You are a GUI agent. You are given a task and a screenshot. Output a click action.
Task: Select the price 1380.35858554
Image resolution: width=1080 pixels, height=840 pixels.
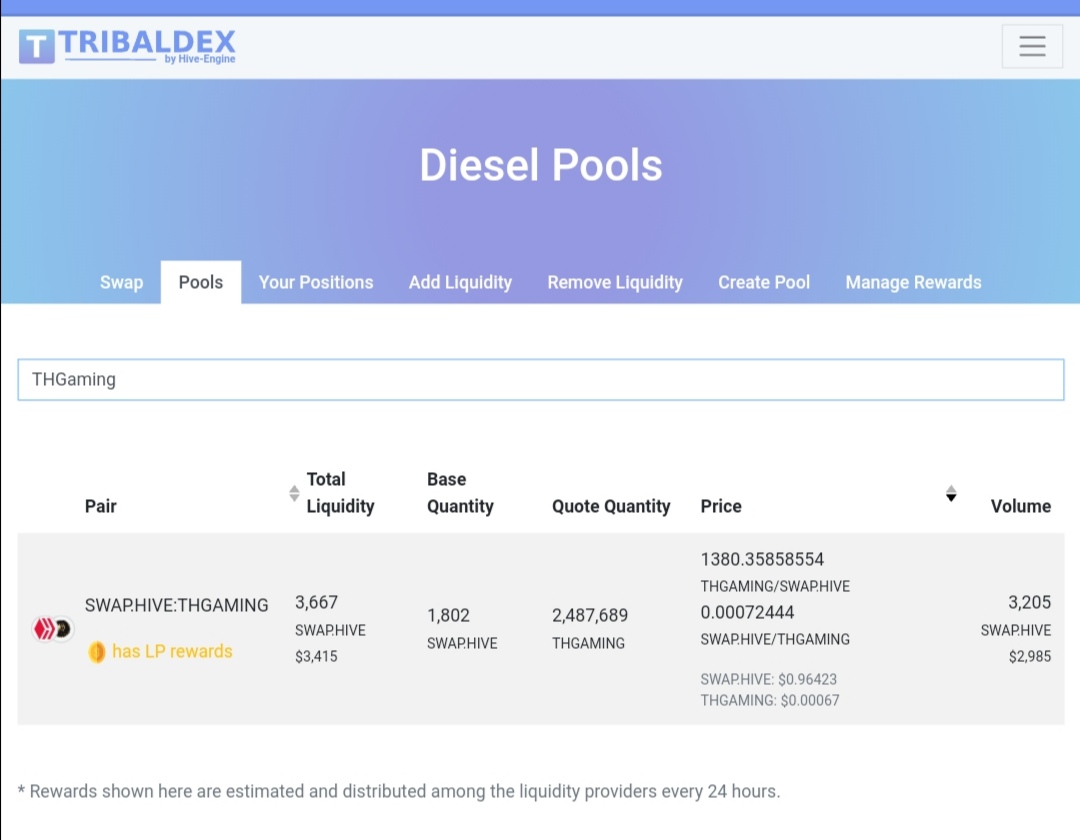[x=762, y=559]
